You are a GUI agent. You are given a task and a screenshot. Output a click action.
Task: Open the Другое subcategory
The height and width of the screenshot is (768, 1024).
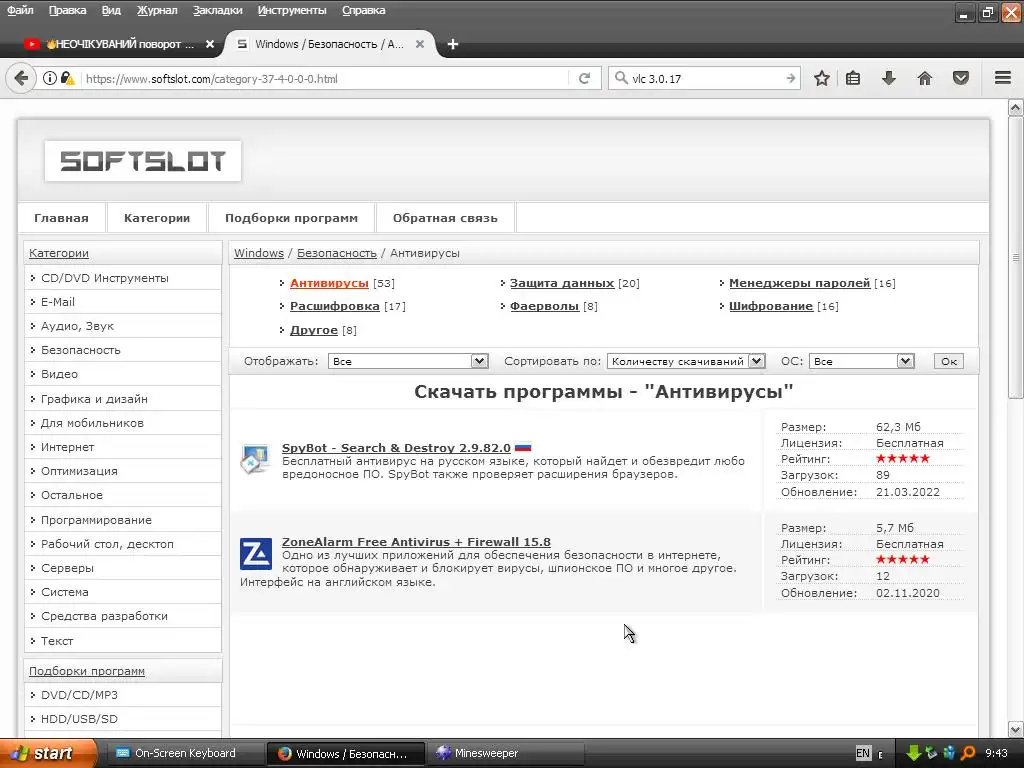pyautogui.click(x=313, y=330)
